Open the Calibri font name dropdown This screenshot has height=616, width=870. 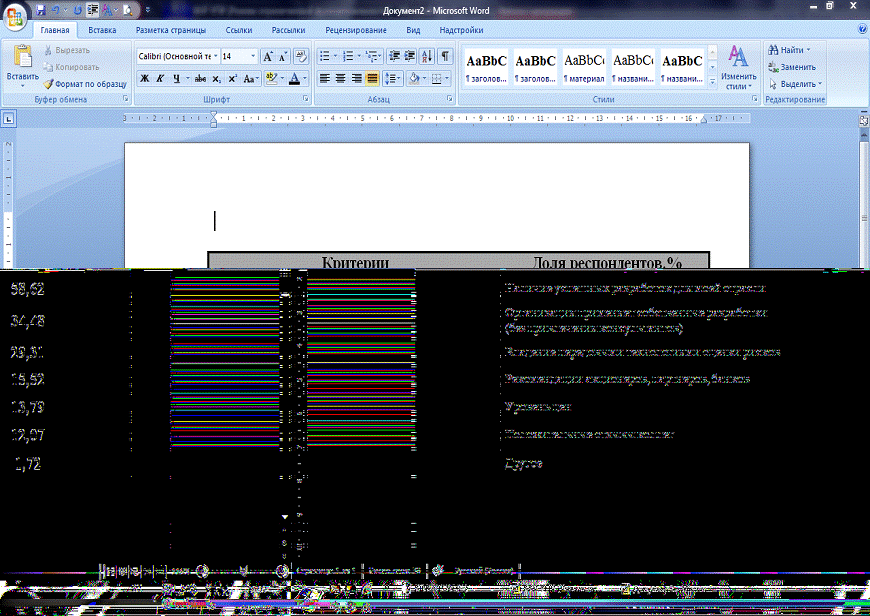pos(214,57)
